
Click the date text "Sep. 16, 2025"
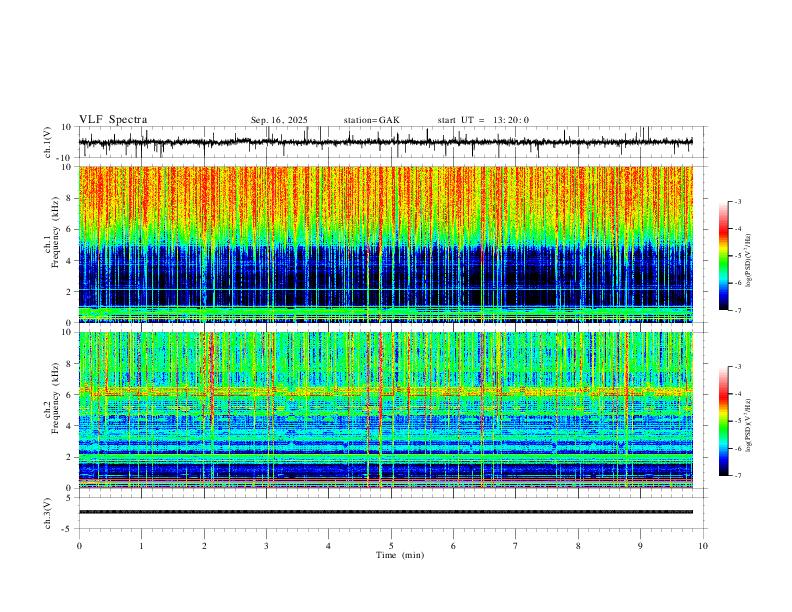[x=279, y=120]
